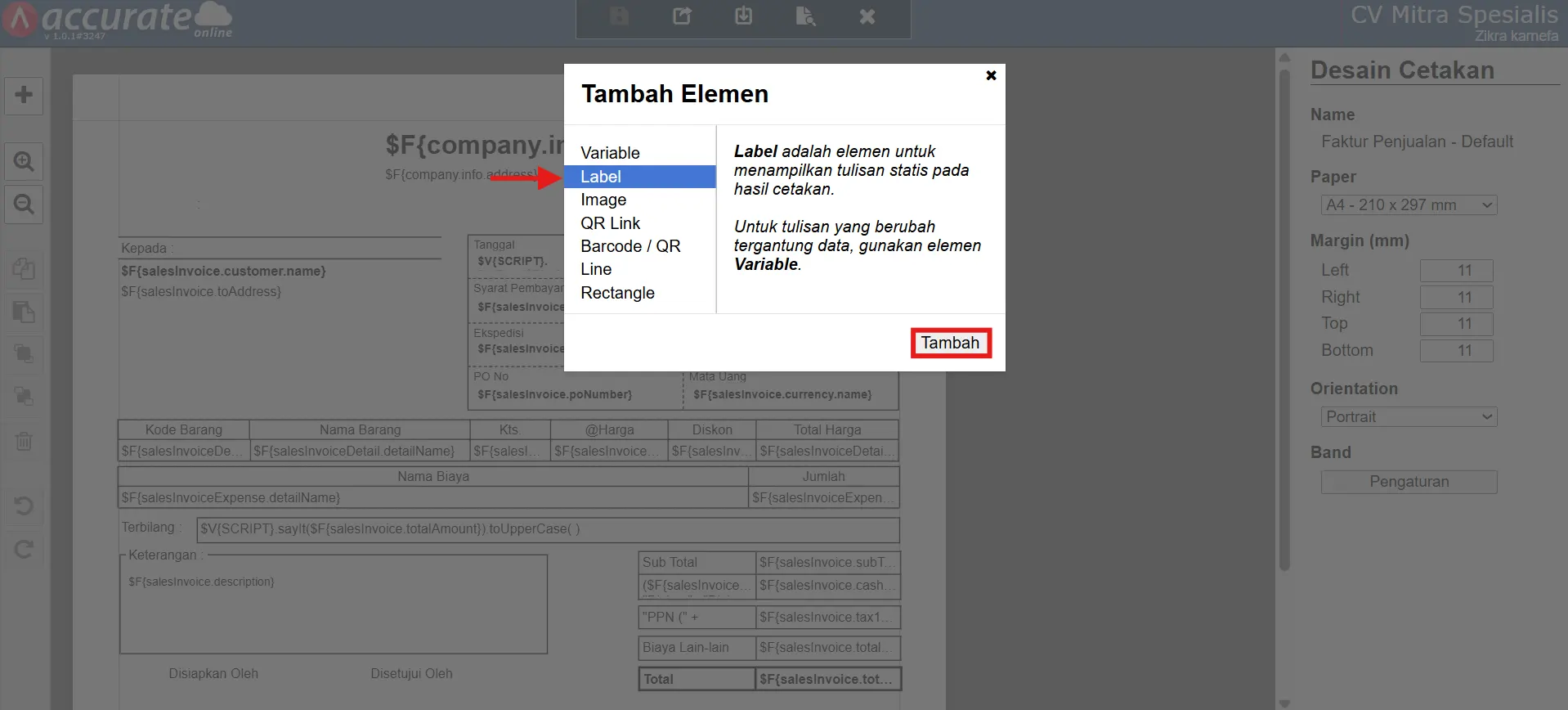The height and width of the screenshot is (710, 1568).
Task: Select Variable in the element list
Action: tap(610, 153)
